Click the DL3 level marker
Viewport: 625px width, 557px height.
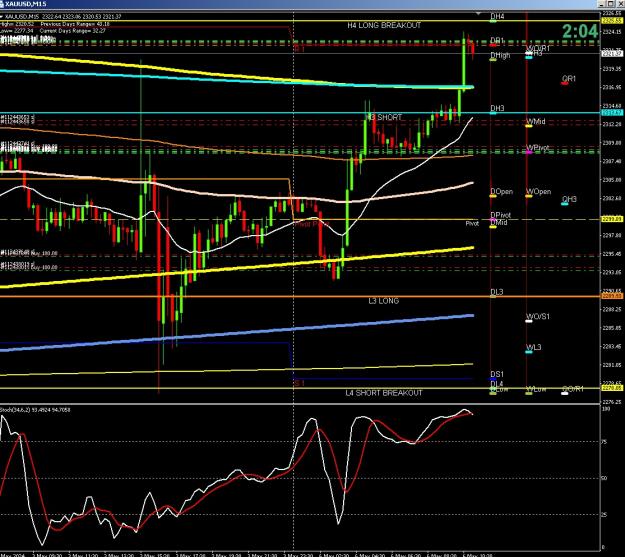click(497, 292)
